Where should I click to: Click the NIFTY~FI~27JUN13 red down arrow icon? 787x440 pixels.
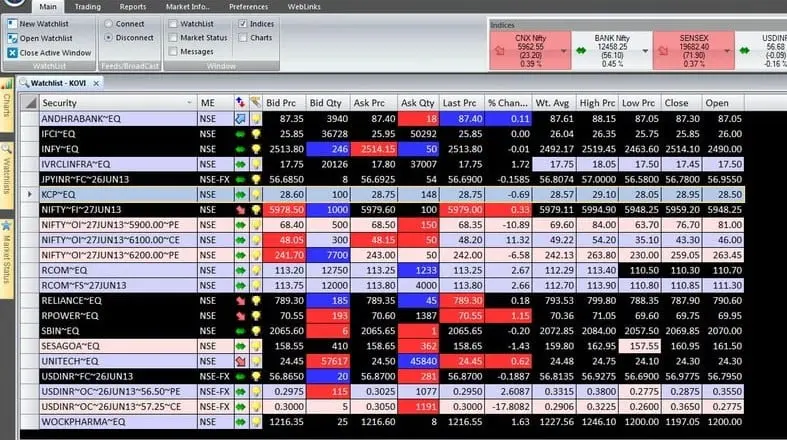click(x=240, y=210)
